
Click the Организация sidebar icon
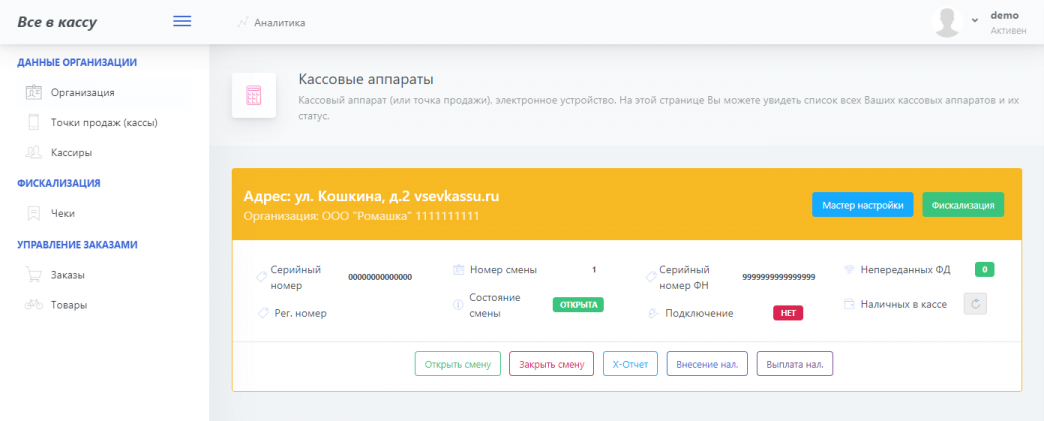coord(34,93)
